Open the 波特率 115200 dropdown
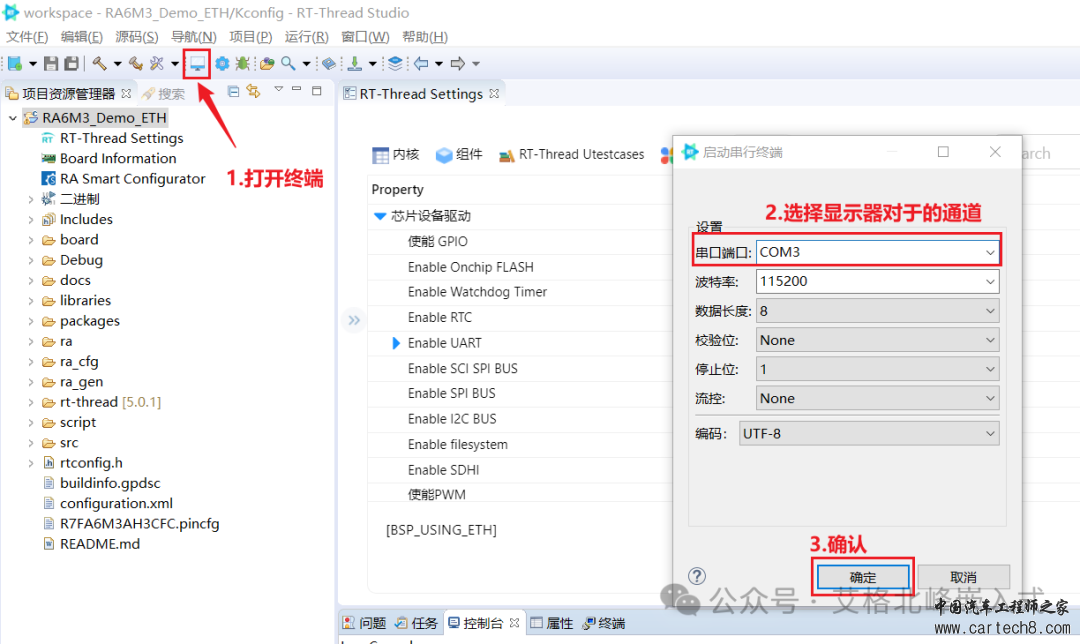 point(990,282)
